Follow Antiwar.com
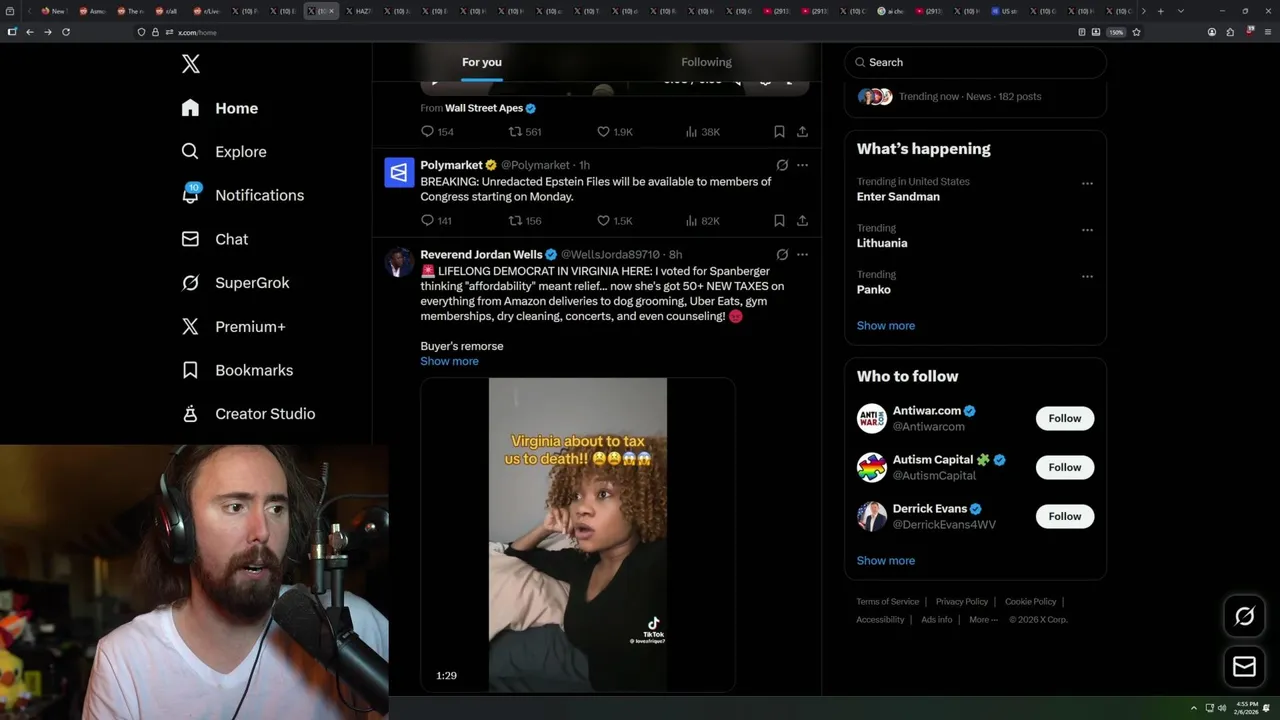 [x=1064, y=418]
